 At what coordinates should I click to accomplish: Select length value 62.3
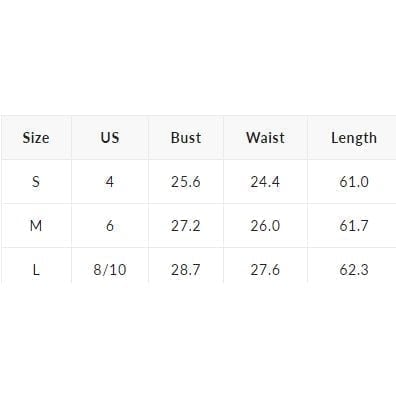[x=354, y=269]
